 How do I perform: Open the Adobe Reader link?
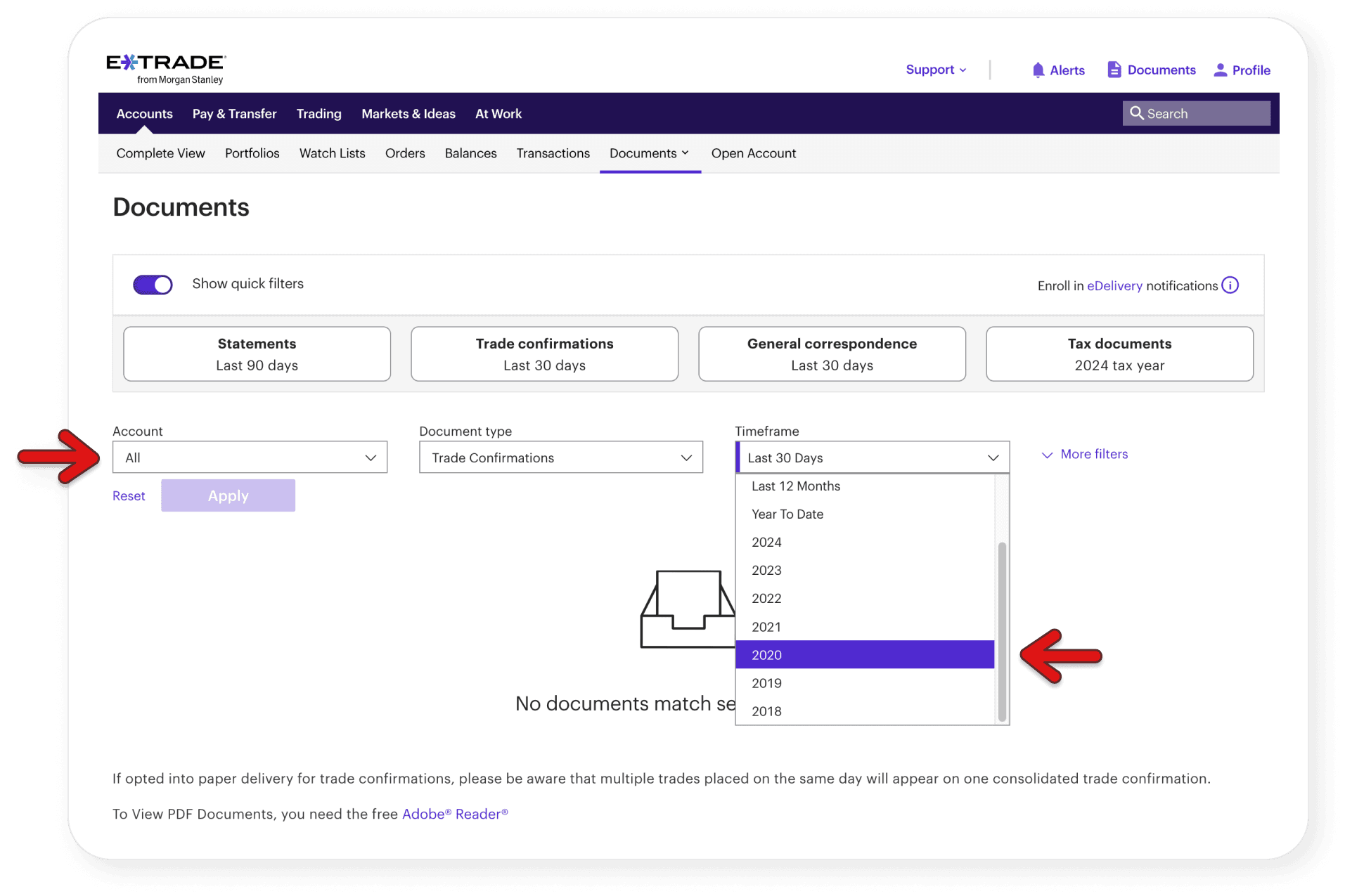pyautogui.click(x=455, y=814)
